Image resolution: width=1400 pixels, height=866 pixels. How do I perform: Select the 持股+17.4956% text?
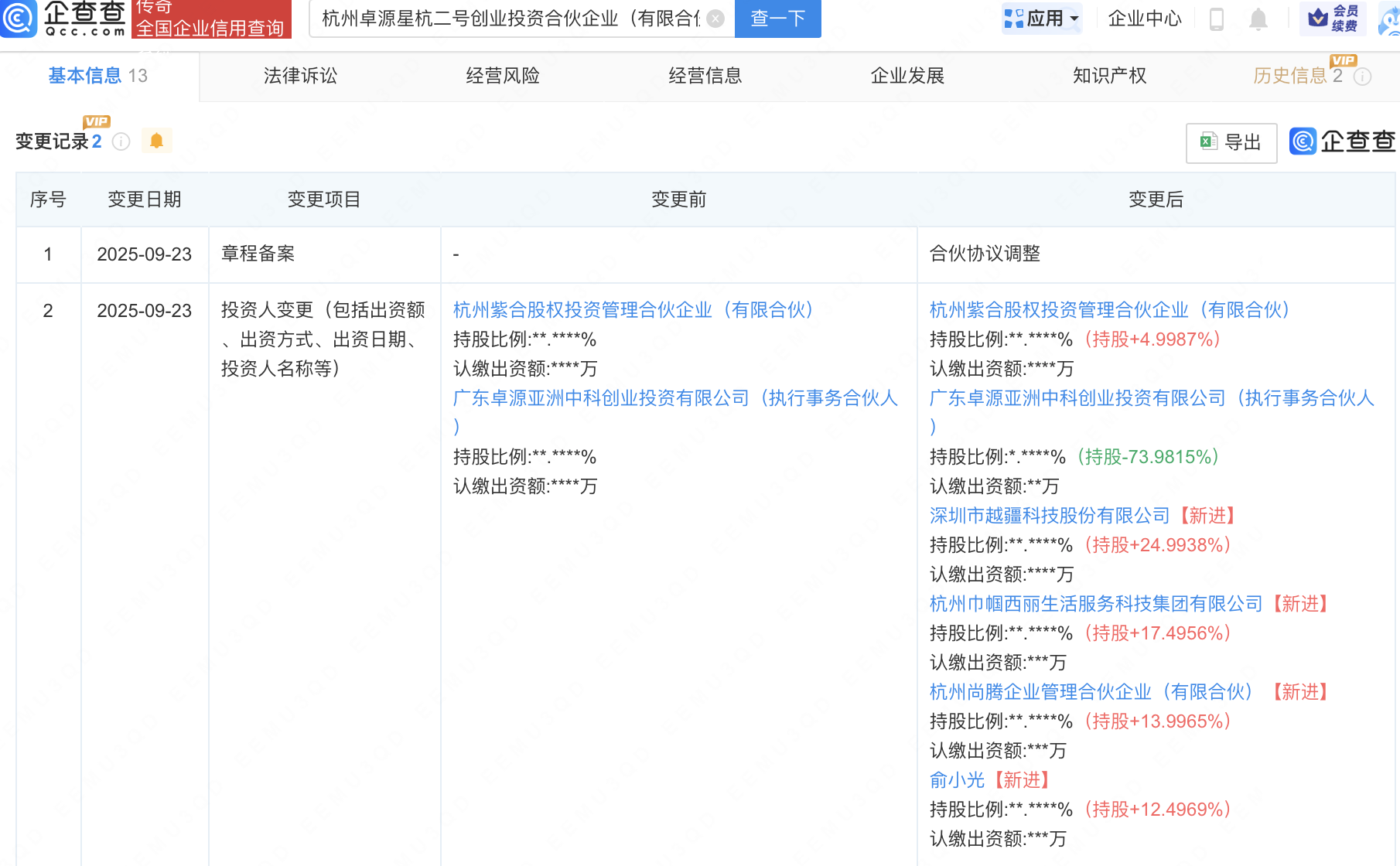1158,633
